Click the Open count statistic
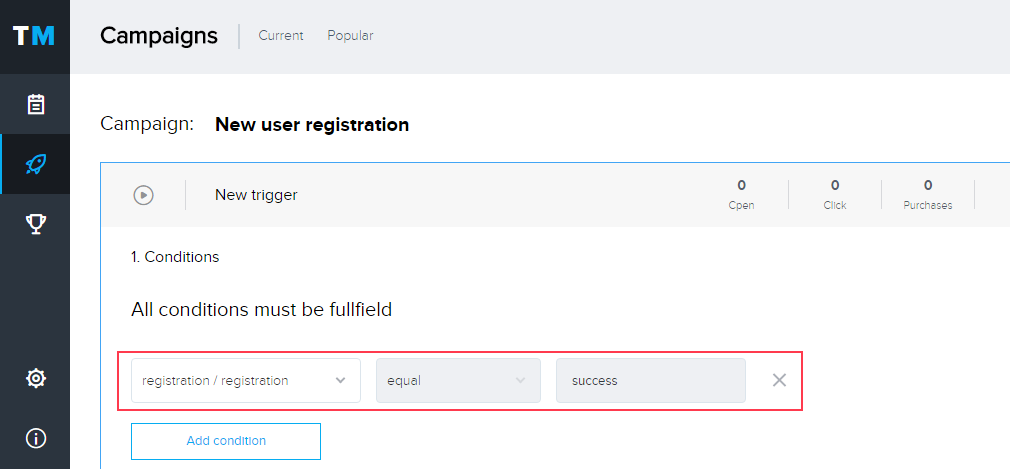 tap(741, 195)
